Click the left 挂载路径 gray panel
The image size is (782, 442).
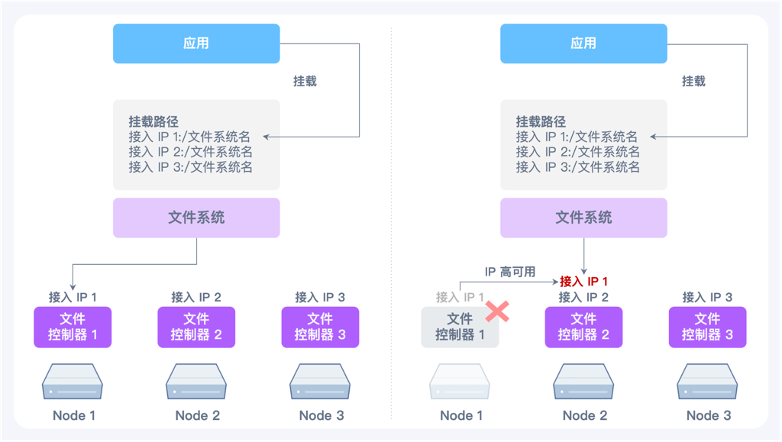coord(196,145)
